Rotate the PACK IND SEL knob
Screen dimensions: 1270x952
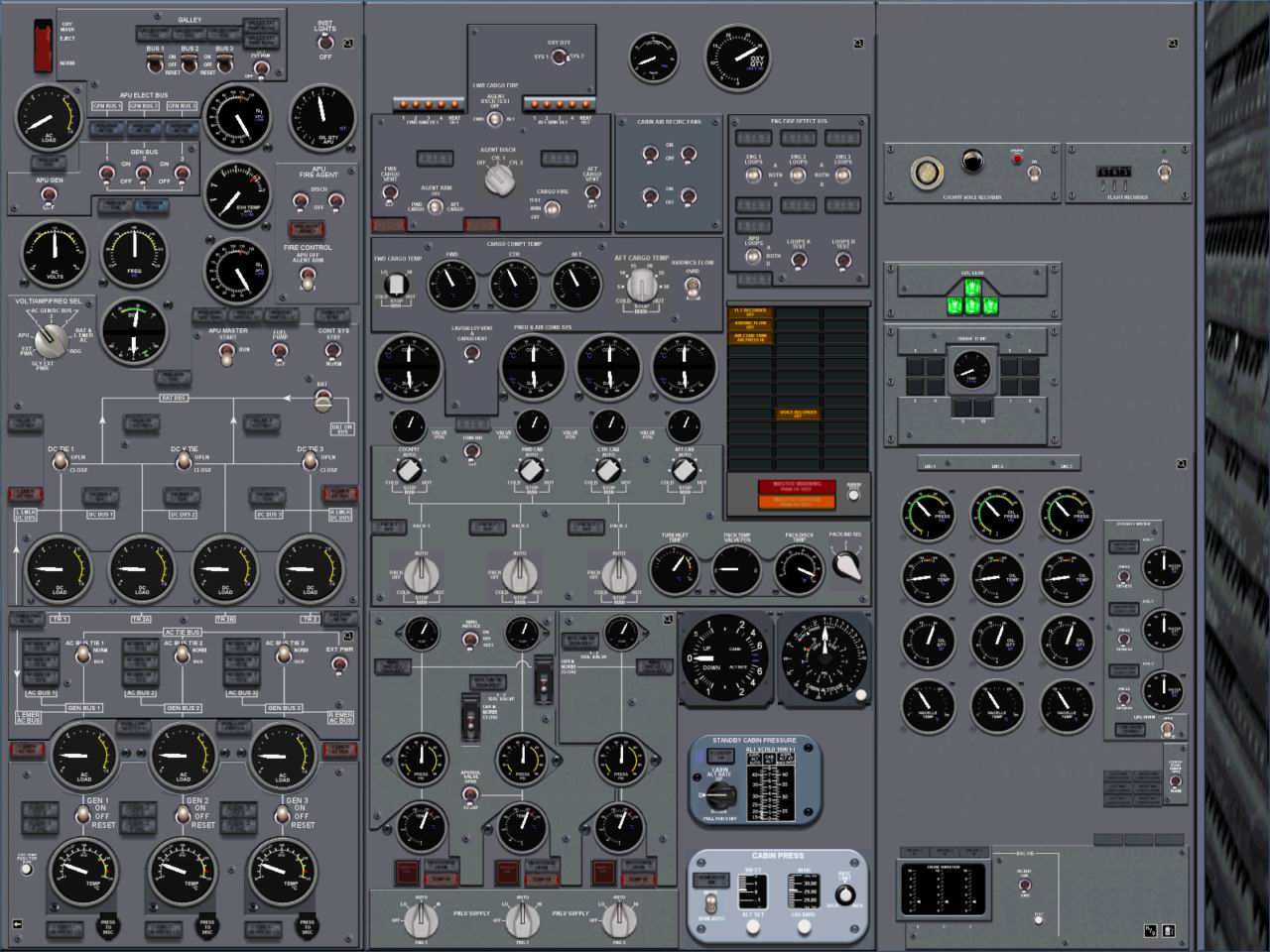[846, 565]
